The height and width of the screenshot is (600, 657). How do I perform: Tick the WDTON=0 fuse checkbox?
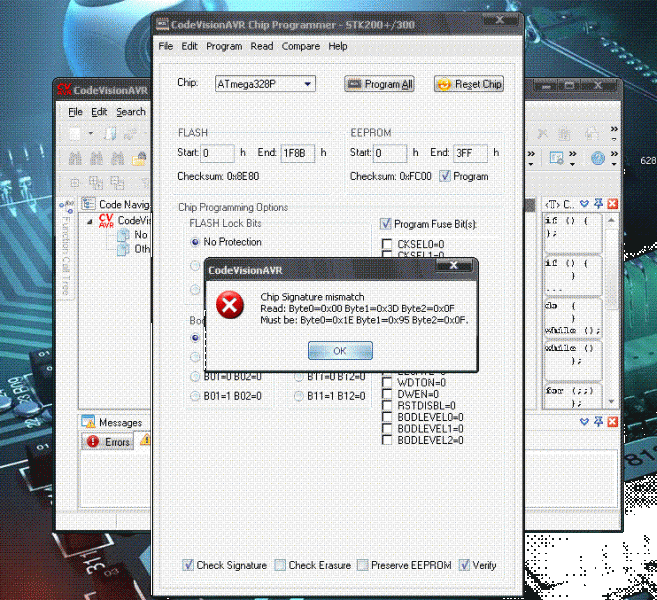pyautogui.click(x=387, y=382)
